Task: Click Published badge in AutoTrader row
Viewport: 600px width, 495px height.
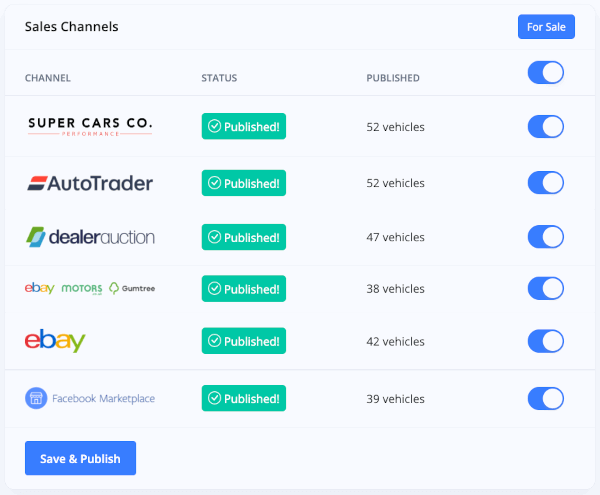Action: coord(244,183)
